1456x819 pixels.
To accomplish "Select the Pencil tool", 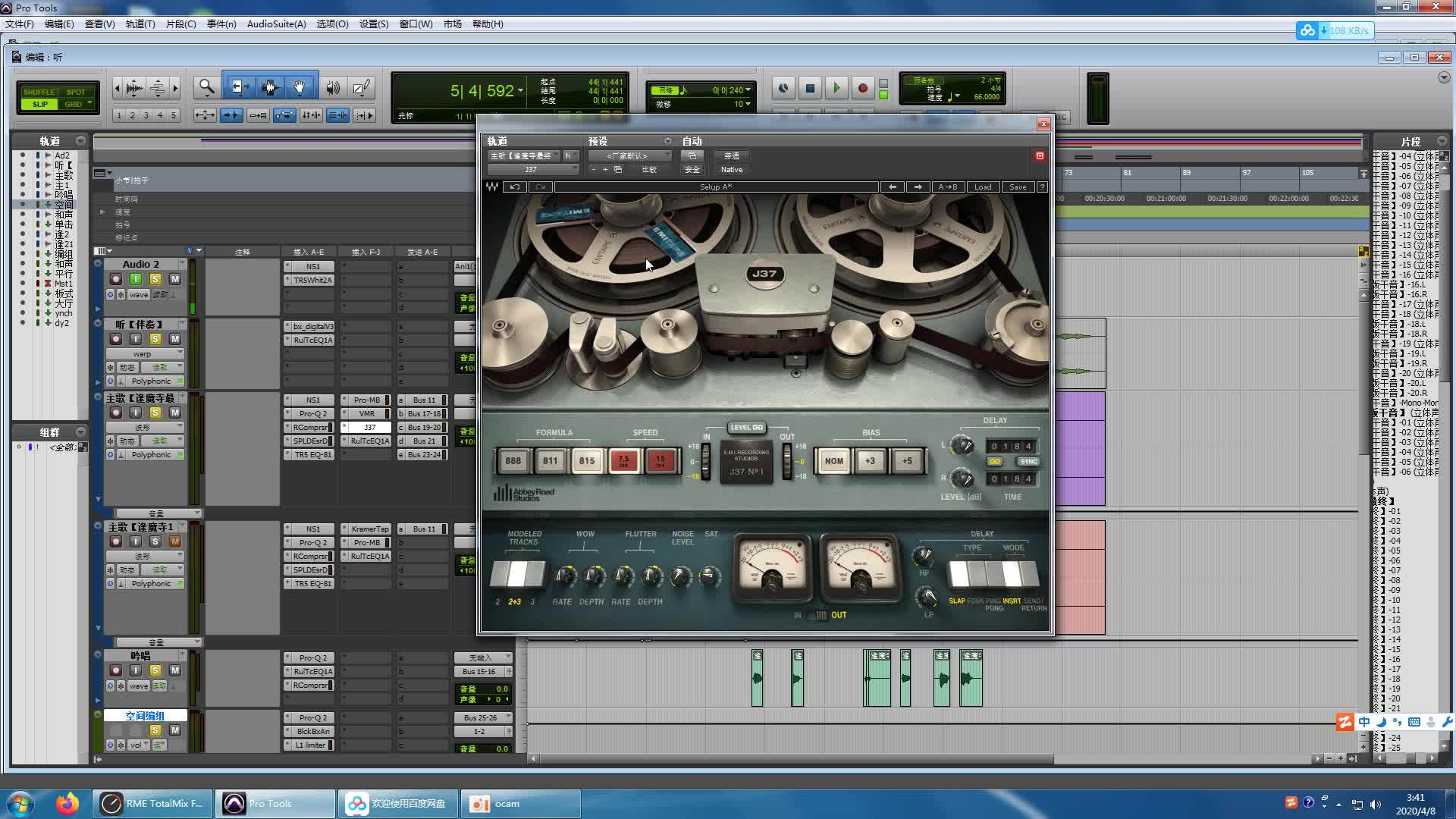I will (362, 88).
